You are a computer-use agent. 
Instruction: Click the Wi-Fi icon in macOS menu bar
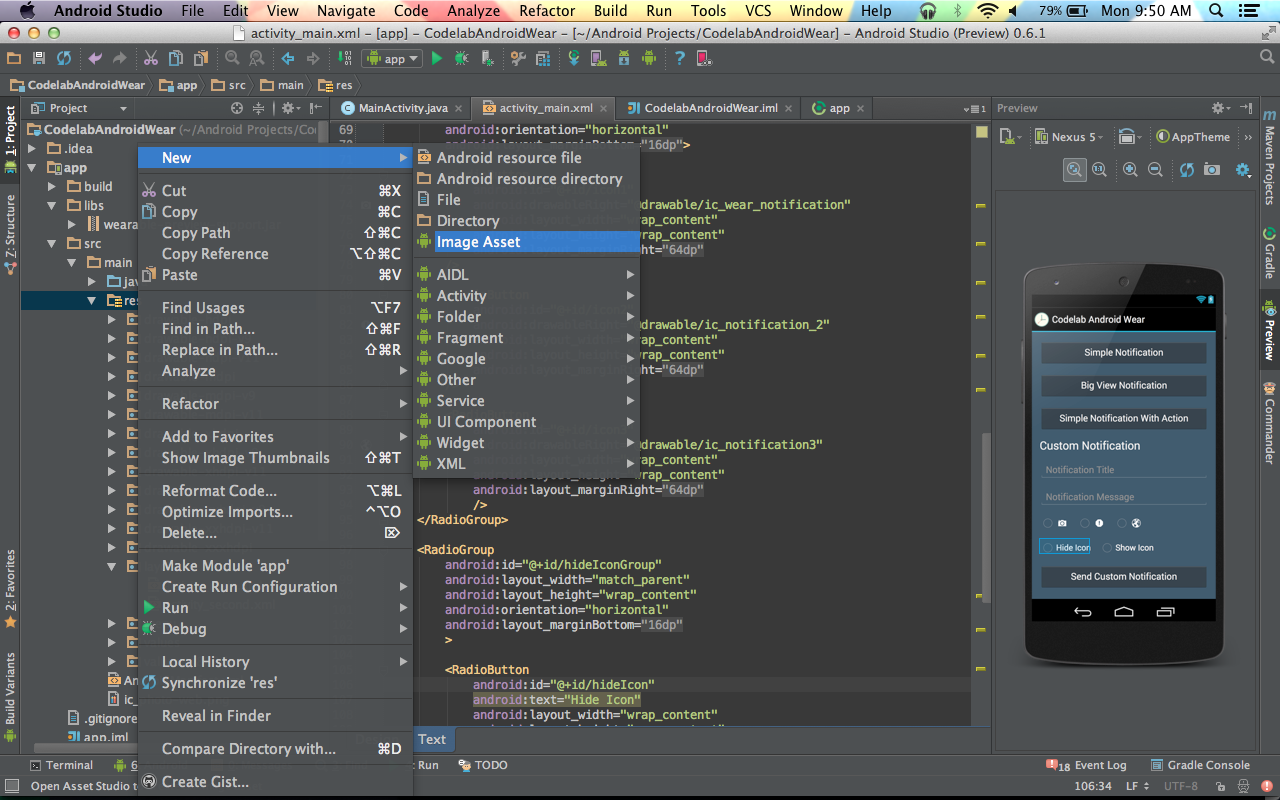pyautogui.click(x=988, y=11)
